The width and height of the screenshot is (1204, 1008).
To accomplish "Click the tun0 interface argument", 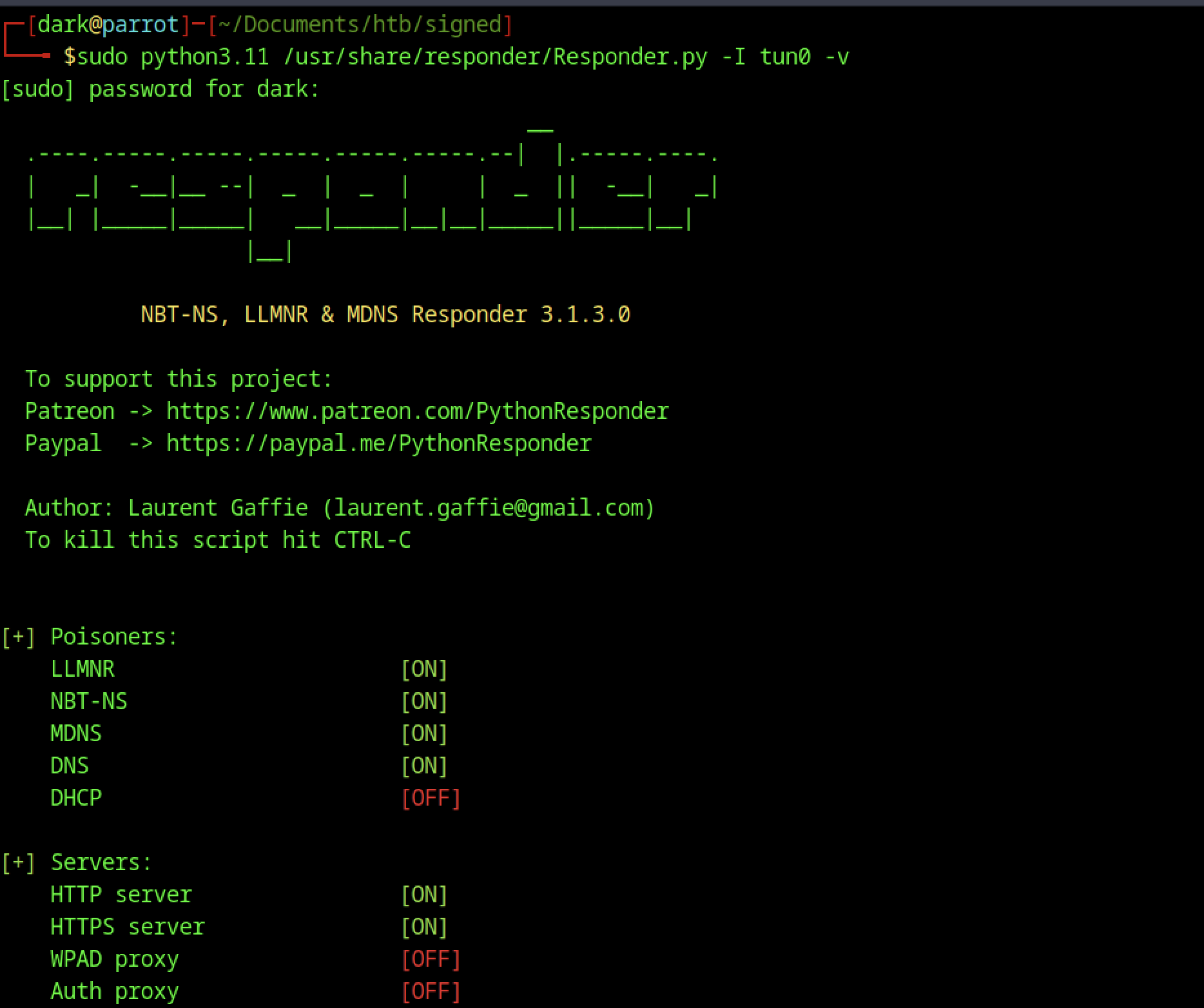I will pyautogui.click(x=784, y=57).
